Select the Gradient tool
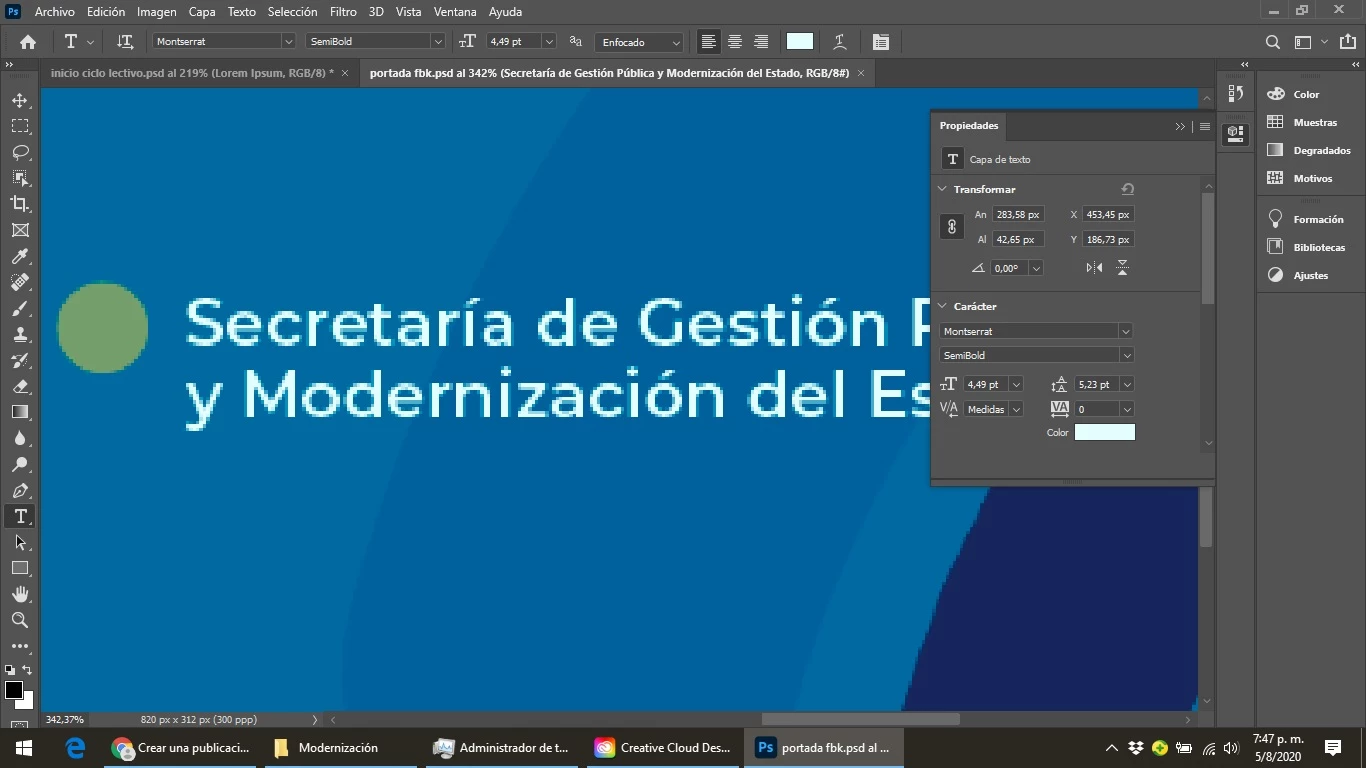Image resolution: width=1366 pixels, height=768 pixels. point(20,412)
